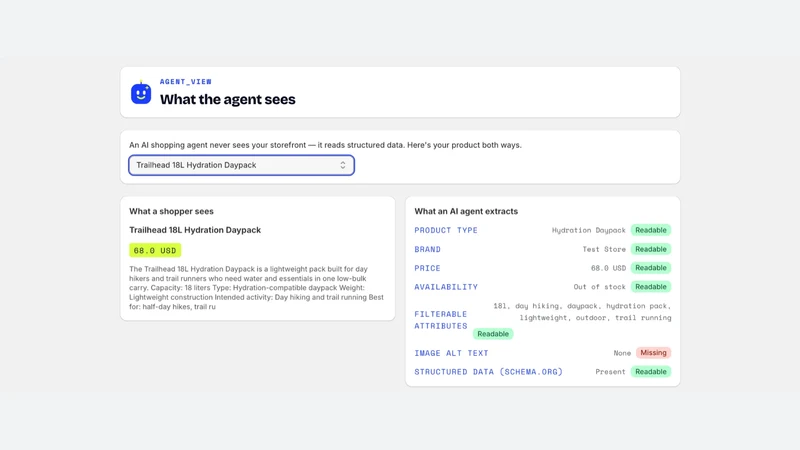Click the Readable badge under Filterable Attributes
The width and height of the screenshot is (800, 450).
click(493, 334)
